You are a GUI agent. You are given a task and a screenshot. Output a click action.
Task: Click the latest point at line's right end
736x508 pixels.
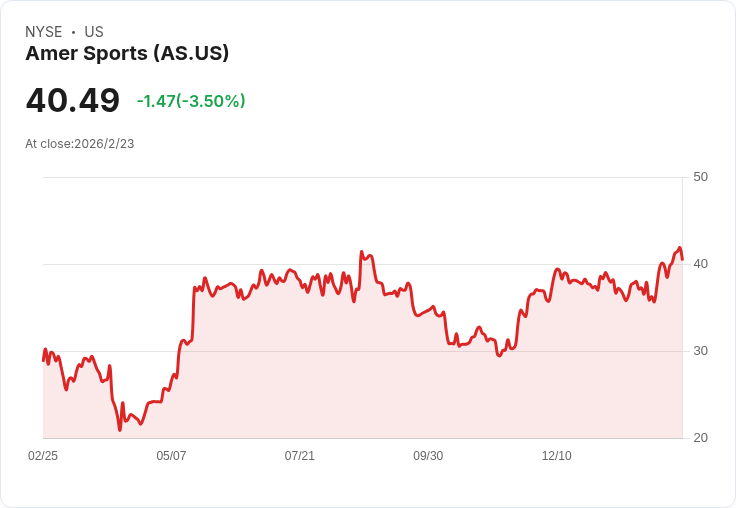(682, 258)
